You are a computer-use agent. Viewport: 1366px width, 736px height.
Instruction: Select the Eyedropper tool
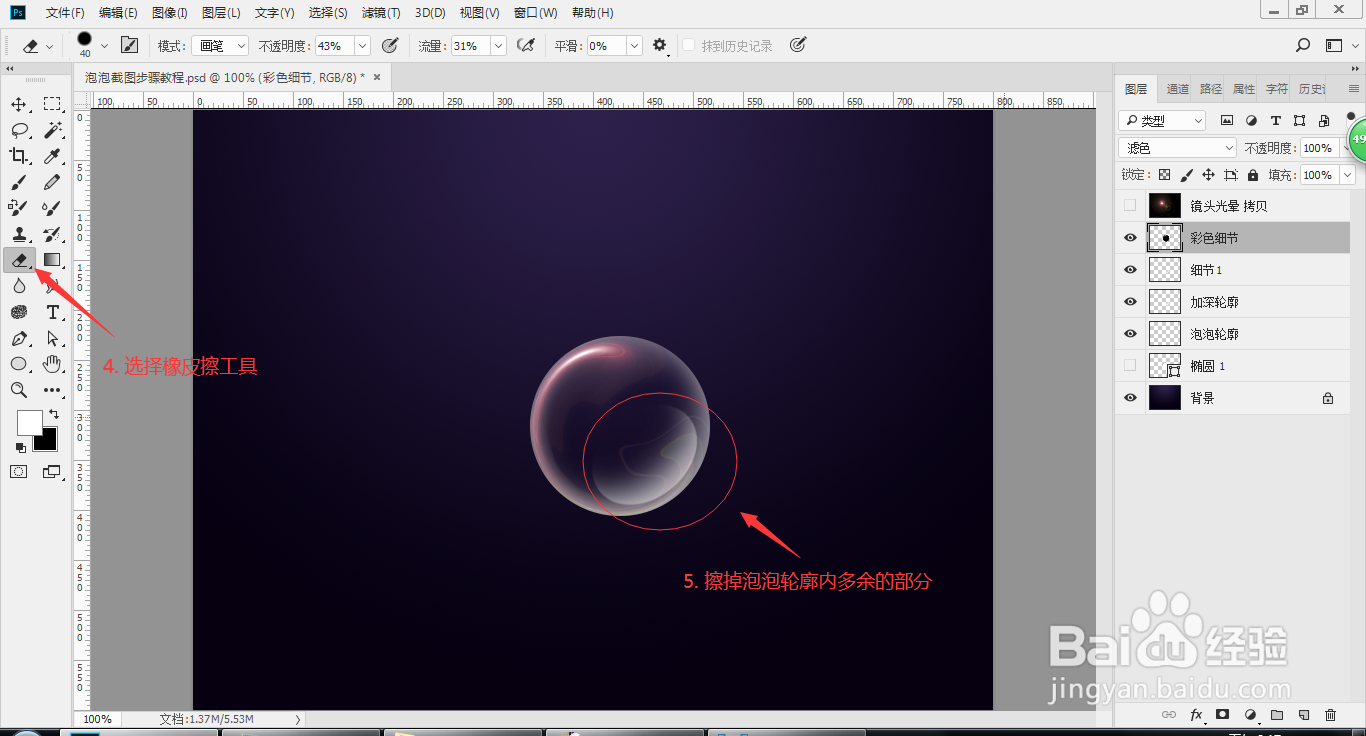[x=52, y=156]
